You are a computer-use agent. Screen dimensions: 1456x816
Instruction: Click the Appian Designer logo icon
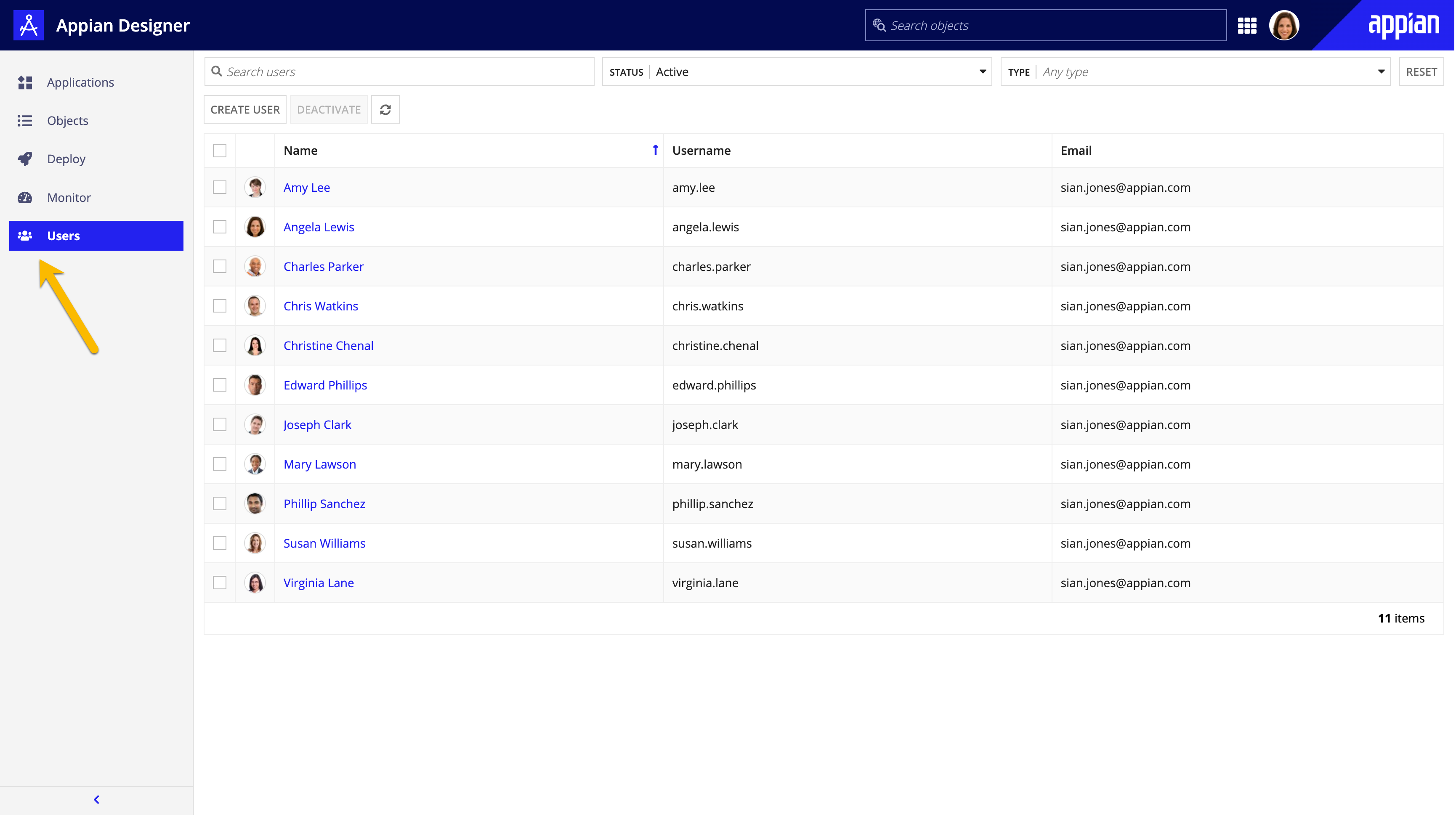28,25
